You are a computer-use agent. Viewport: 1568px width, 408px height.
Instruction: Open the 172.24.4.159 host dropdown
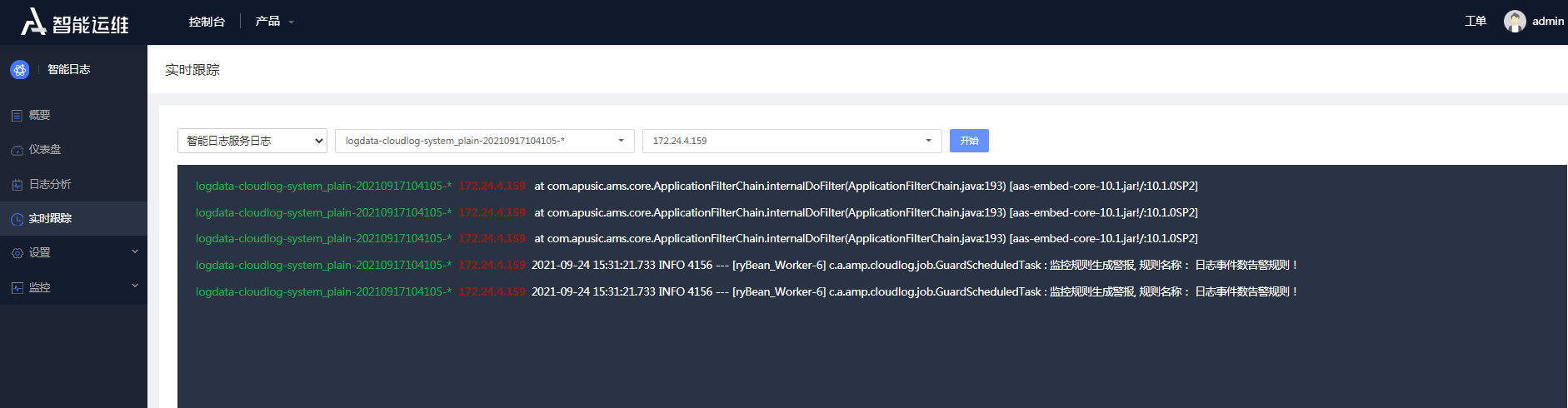(792, 141)
